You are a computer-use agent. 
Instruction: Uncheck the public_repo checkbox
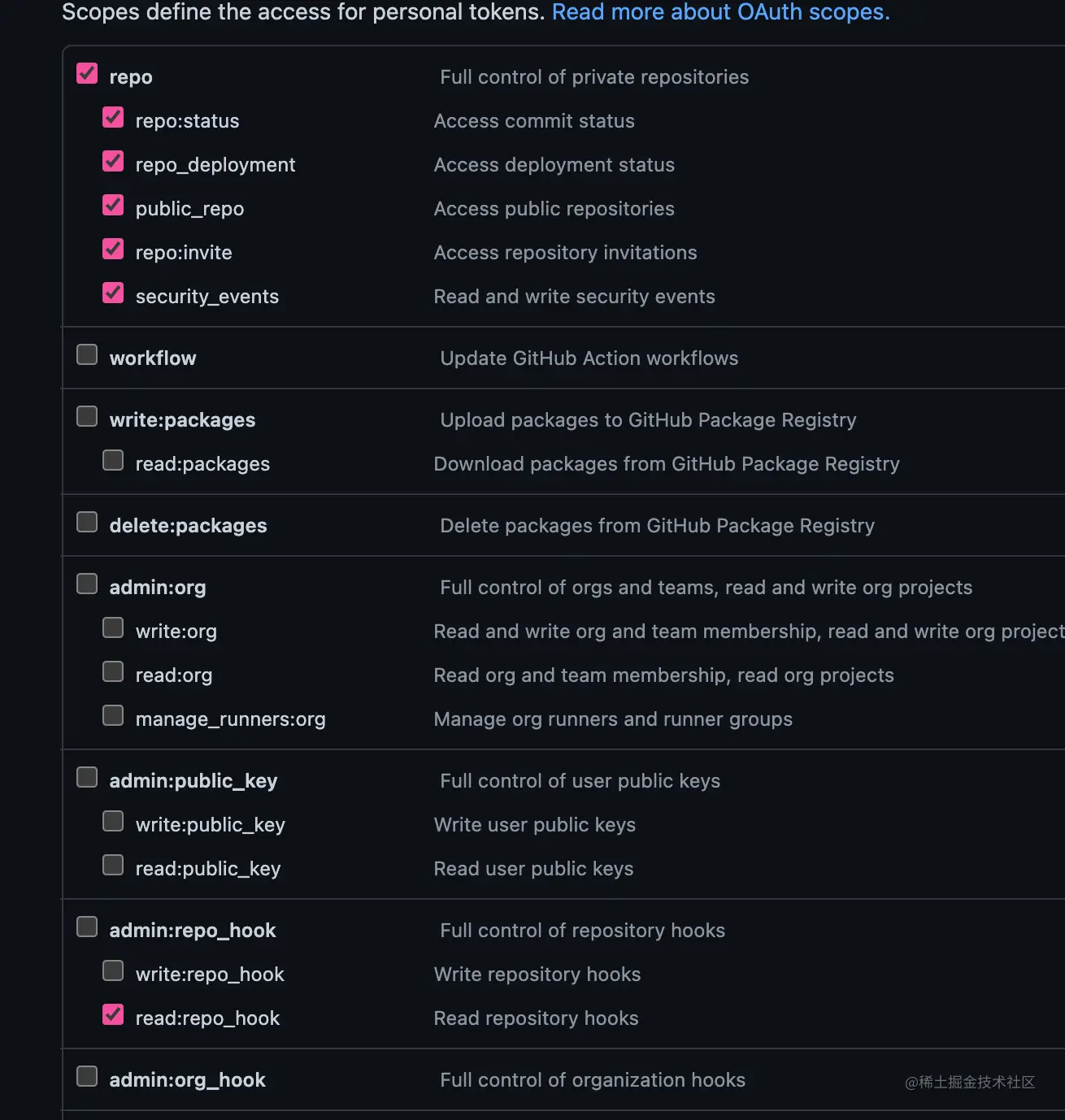(x=113, y=206)
